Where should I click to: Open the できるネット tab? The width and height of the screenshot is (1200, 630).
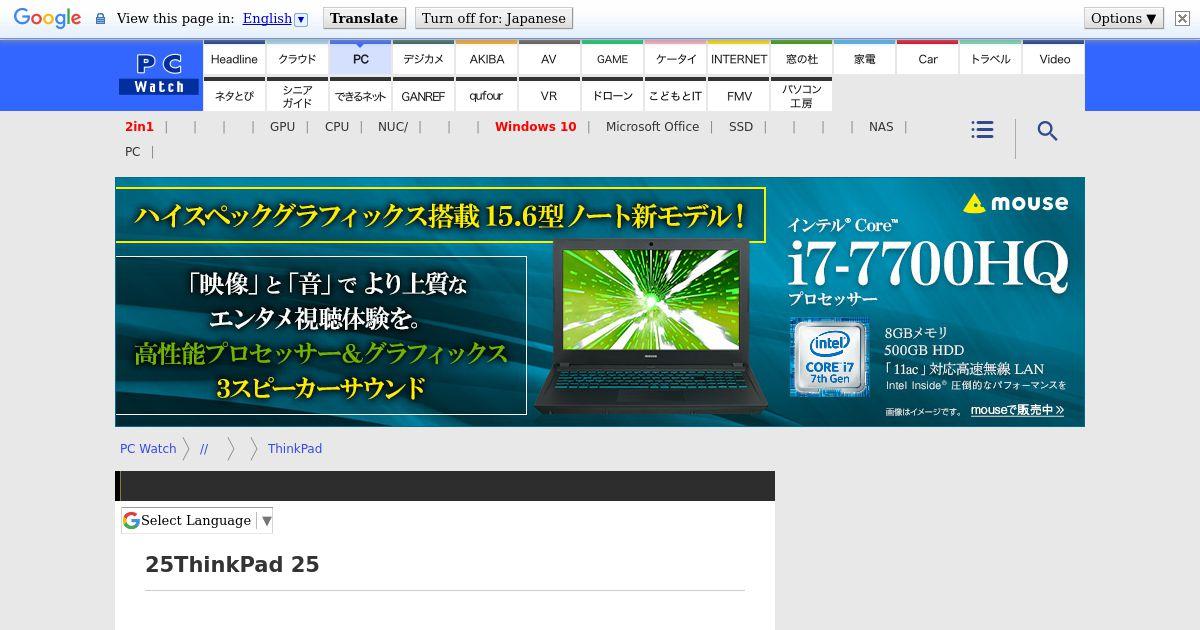[360, 95]
